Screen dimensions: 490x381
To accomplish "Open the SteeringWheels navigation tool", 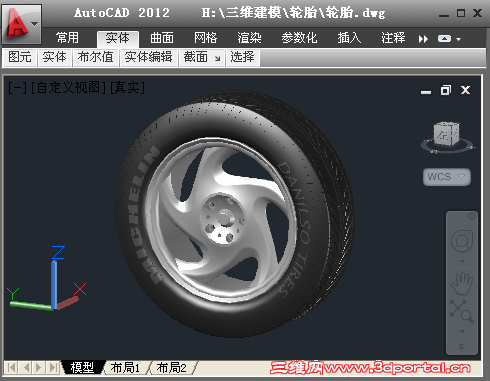I will pos(462,241).
